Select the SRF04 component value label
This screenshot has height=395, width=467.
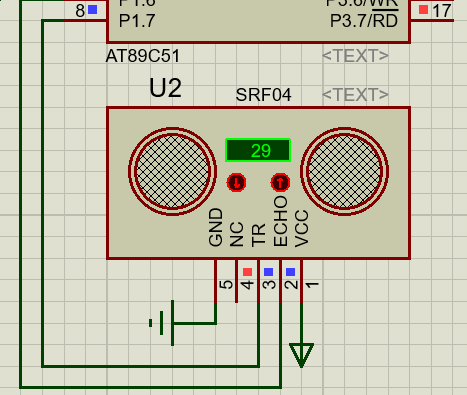tap(263, 95)
